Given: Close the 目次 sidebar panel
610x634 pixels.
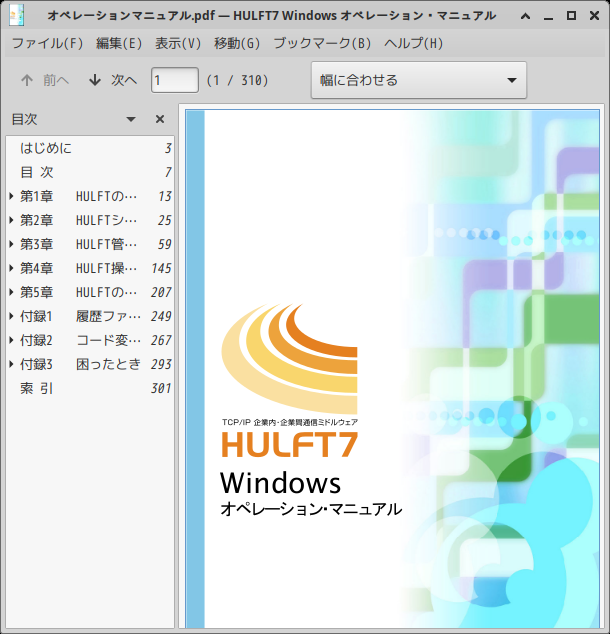Looking at the screenshot, I should (160, 119).
